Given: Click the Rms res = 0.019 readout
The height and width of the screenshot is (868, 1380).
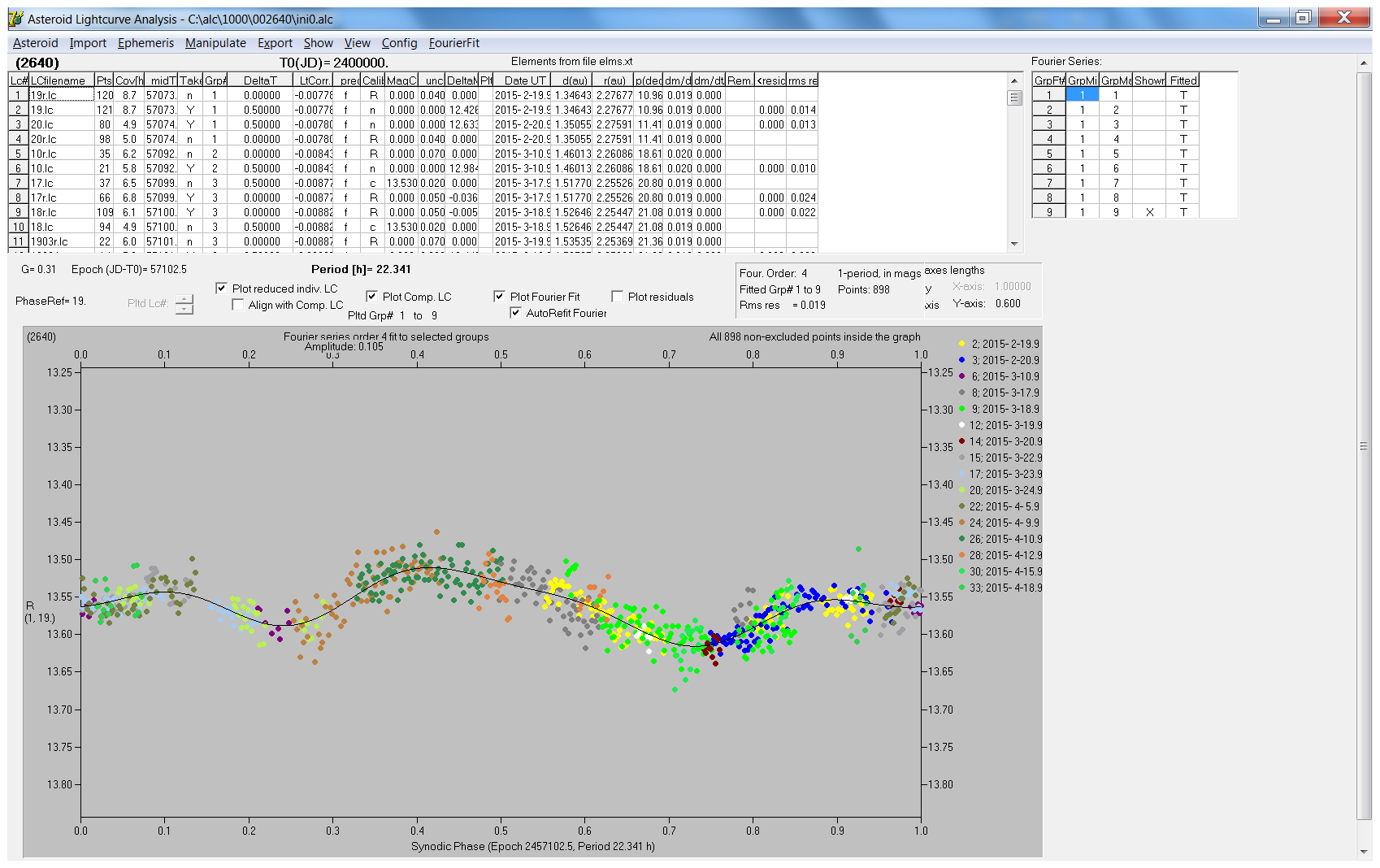Looking at the screenshot, I should click(782, 306).
